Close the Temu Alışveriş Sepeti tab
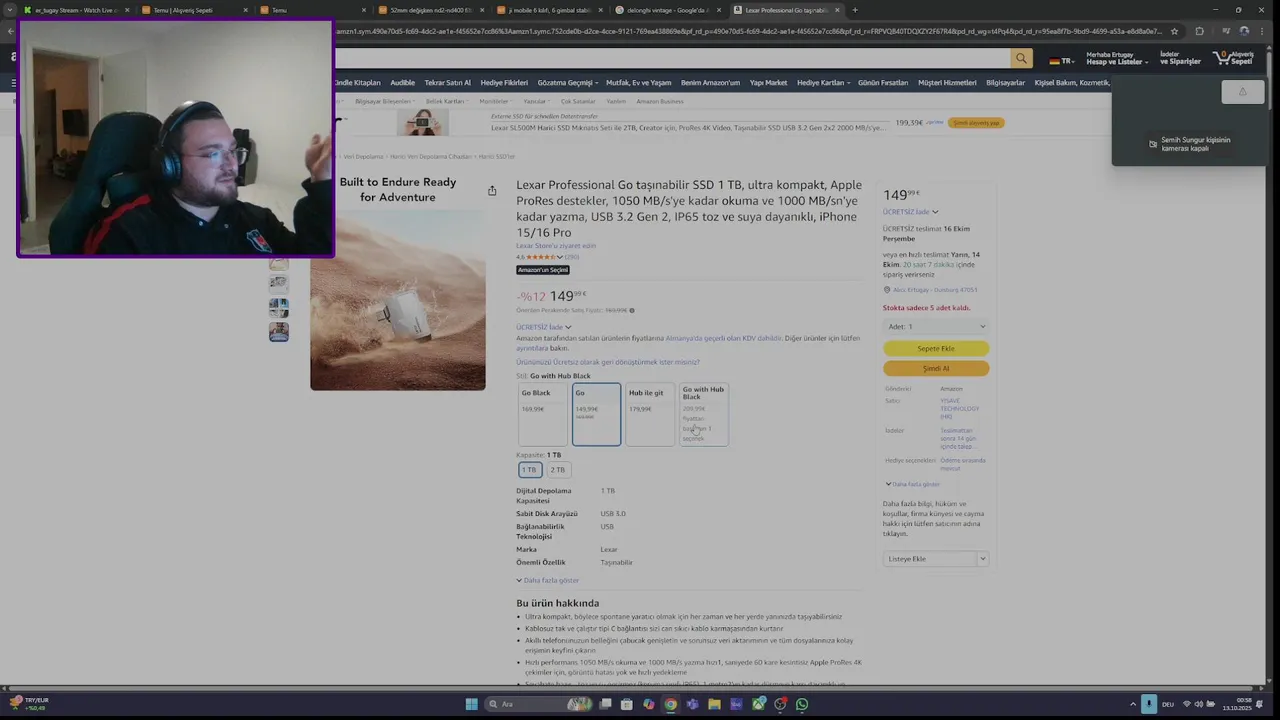The image size is (1280, 720). (x=245, y=10)
